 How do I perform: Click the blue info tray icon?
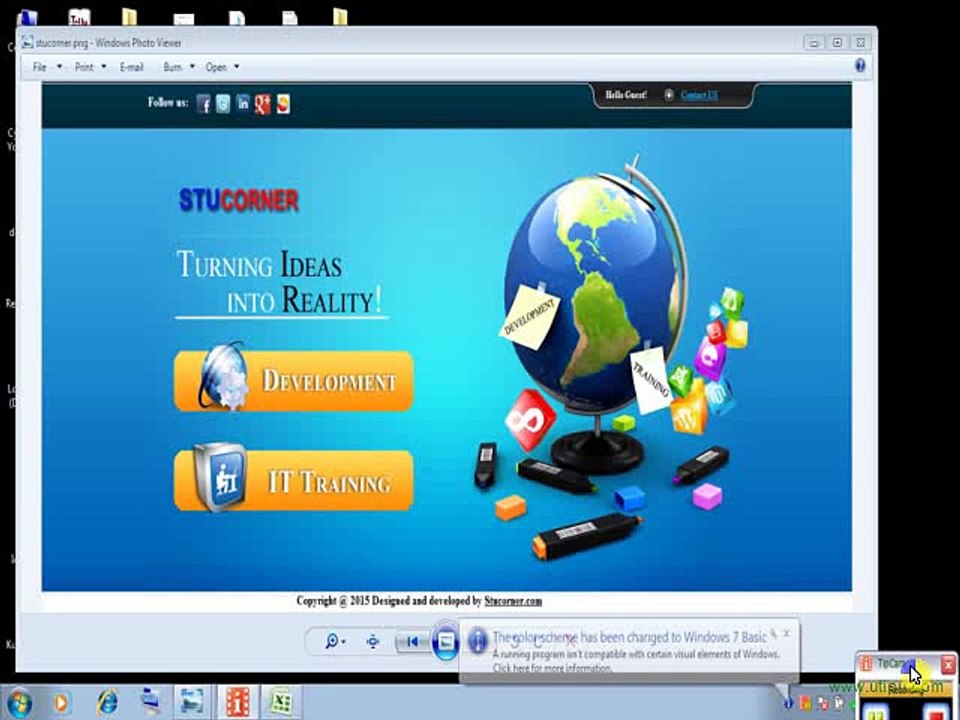point(789,704)
